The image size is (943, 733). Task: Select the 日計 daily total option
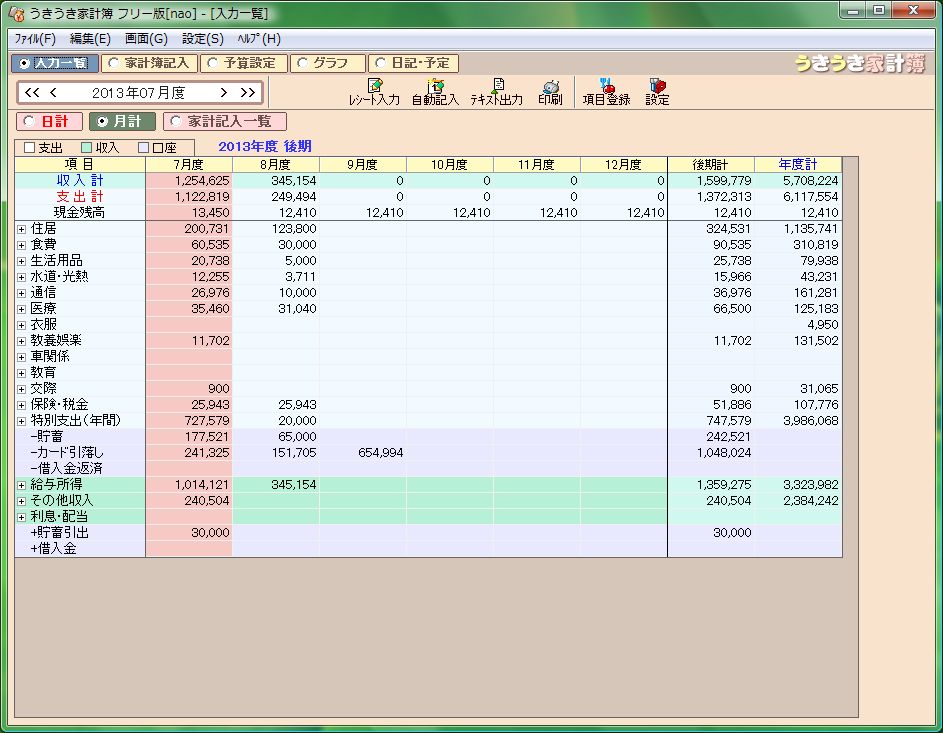49,121
